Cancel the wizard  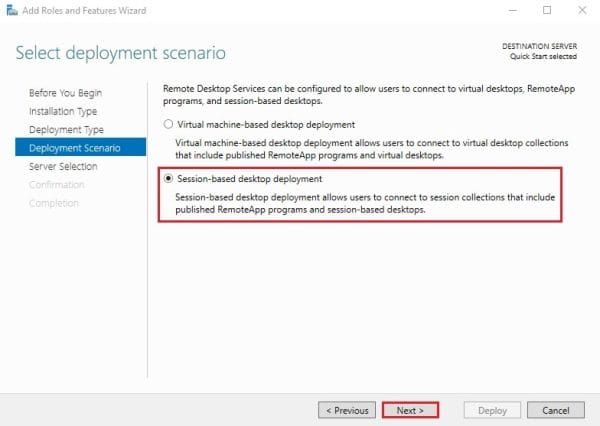(555, 410)
